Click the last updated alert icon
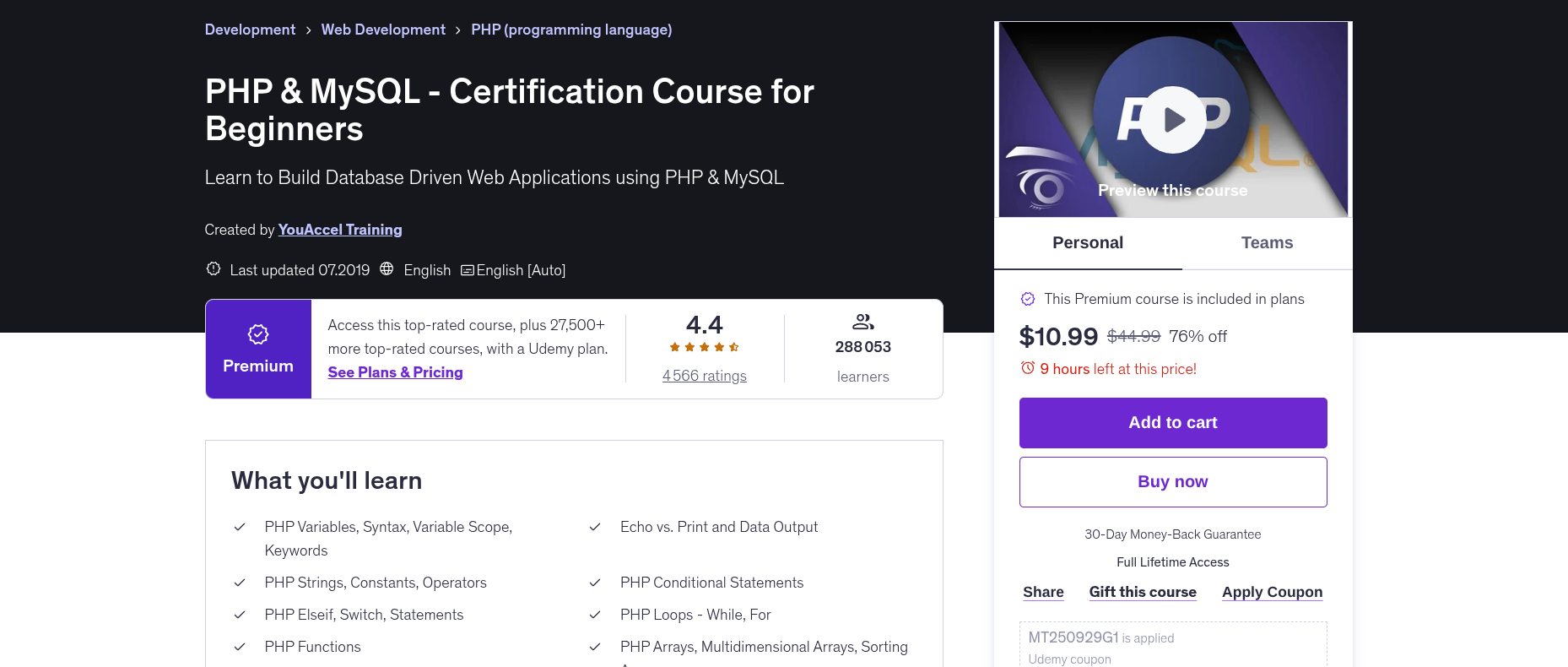This screenshot has width=1568, height=667. click(214, 268)
